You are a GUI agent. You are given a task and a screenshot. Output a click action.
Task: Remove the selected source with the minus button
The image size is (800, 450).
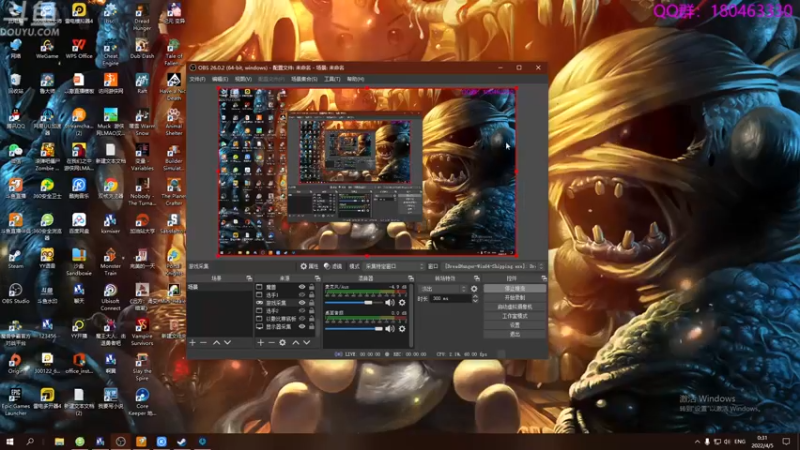271,342
